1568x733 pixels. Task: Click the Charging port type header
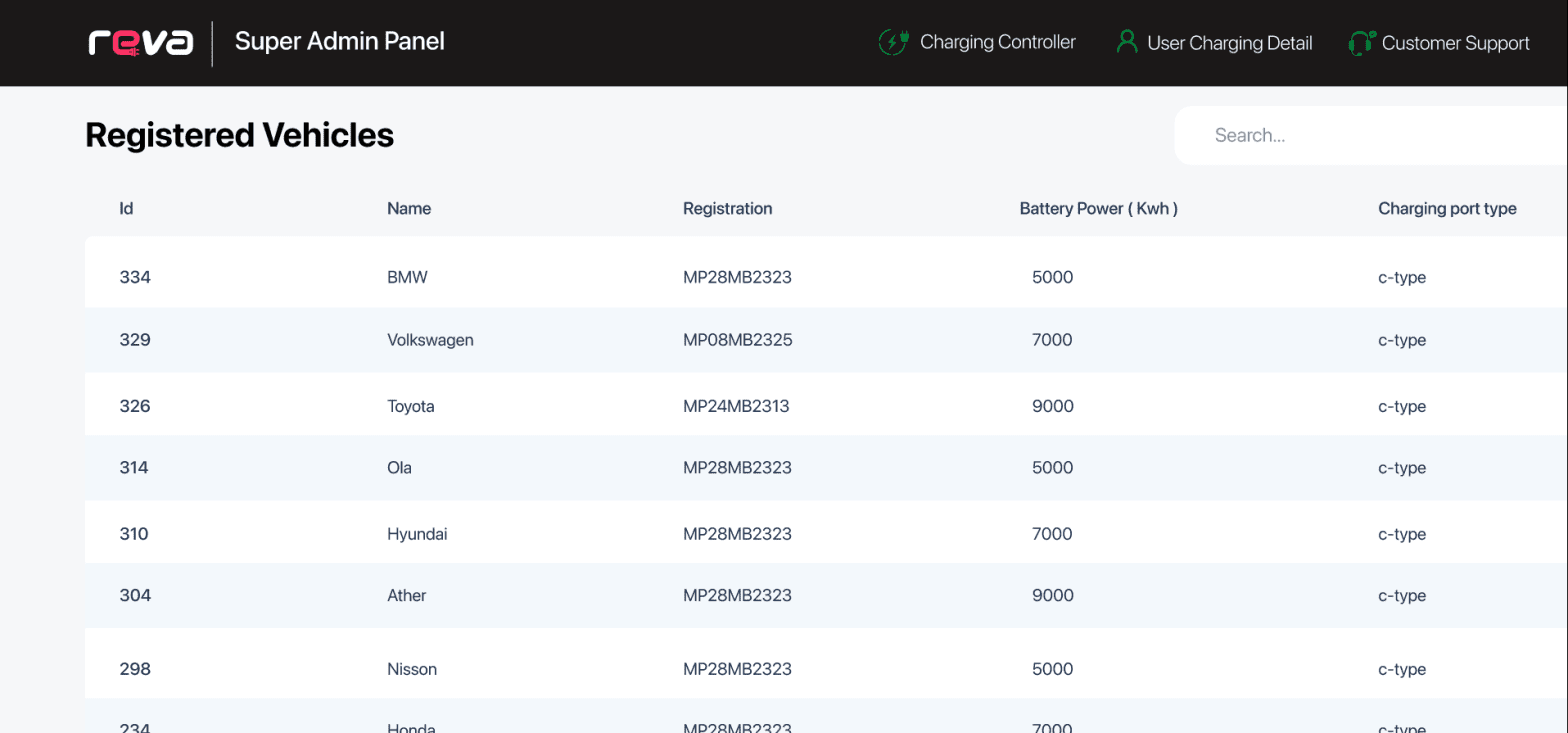pos(1446,209)
